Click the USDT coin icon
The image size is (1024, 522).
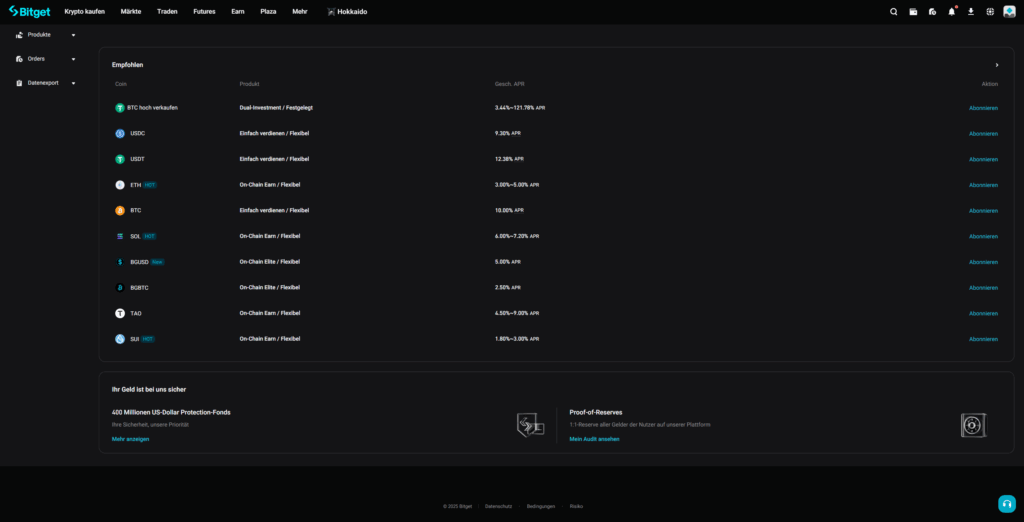[x=120, y=159]
